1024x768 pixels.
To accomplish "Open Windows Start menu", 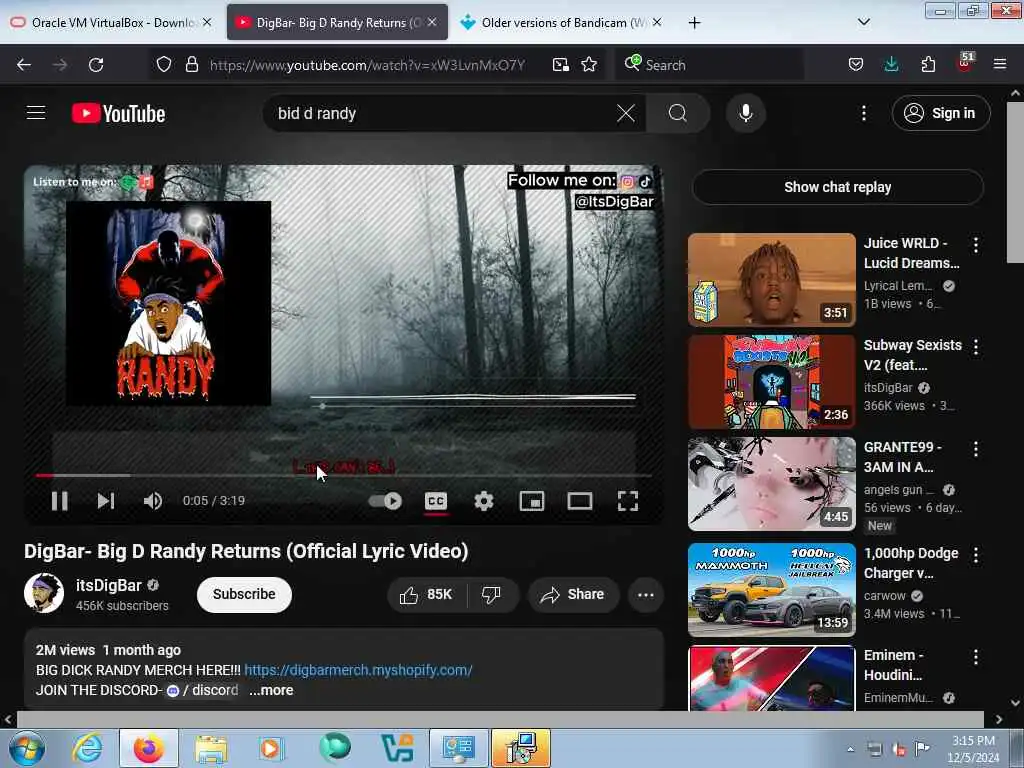I will (x=27, y=748).
